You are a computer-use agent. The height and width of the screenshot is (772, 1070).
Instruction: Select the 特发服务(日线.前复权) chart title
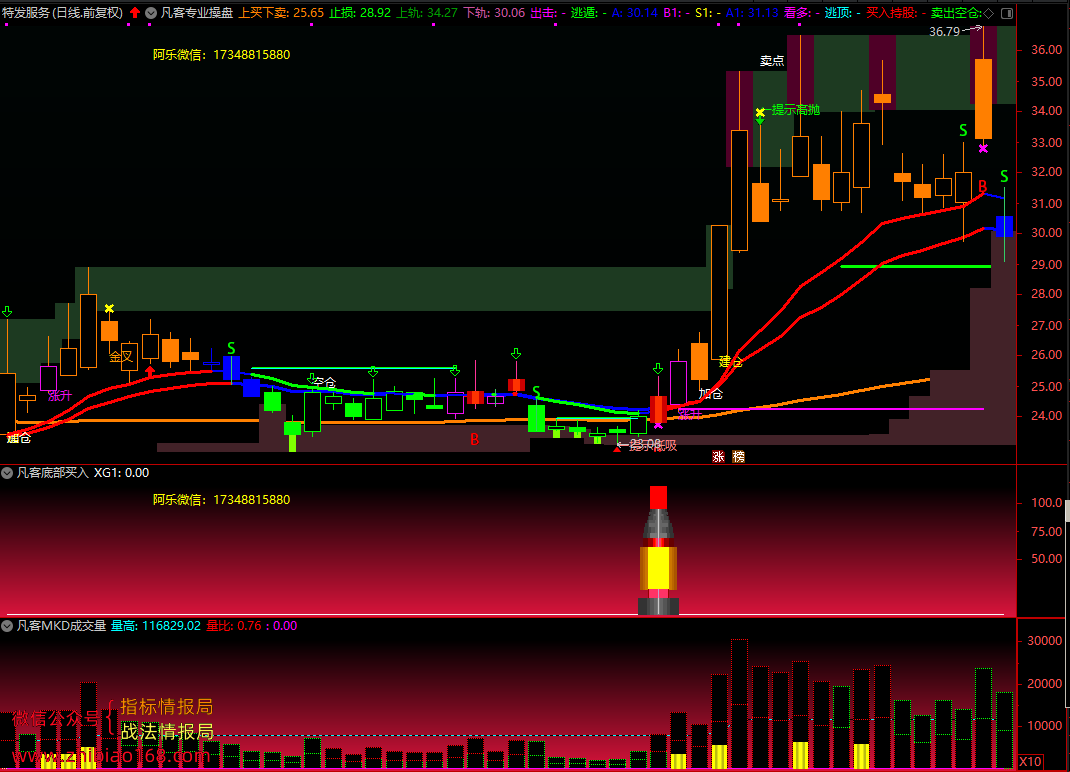(x=62, y=12)
